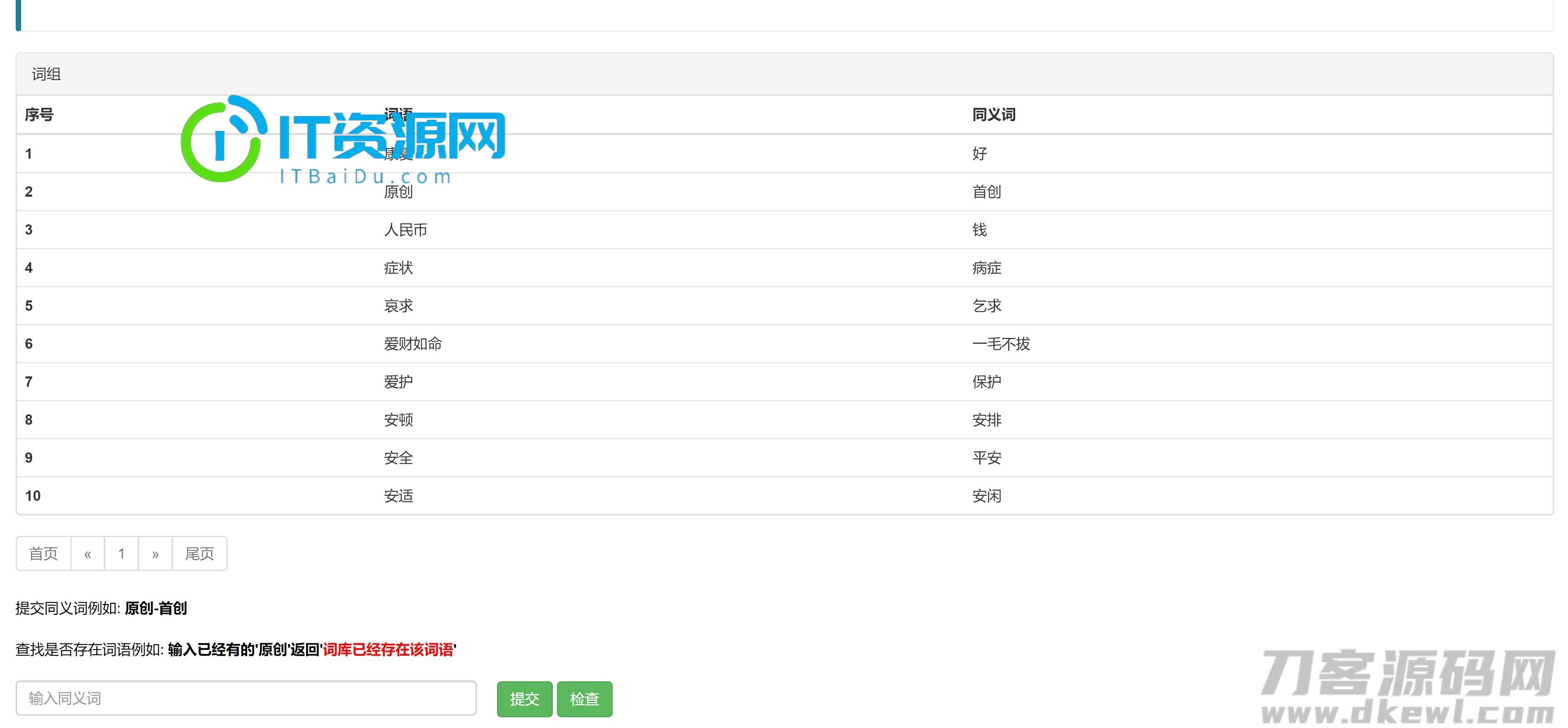Click the example text 原创-首创
Screen dimensions: 1568x728
[156, 608]
